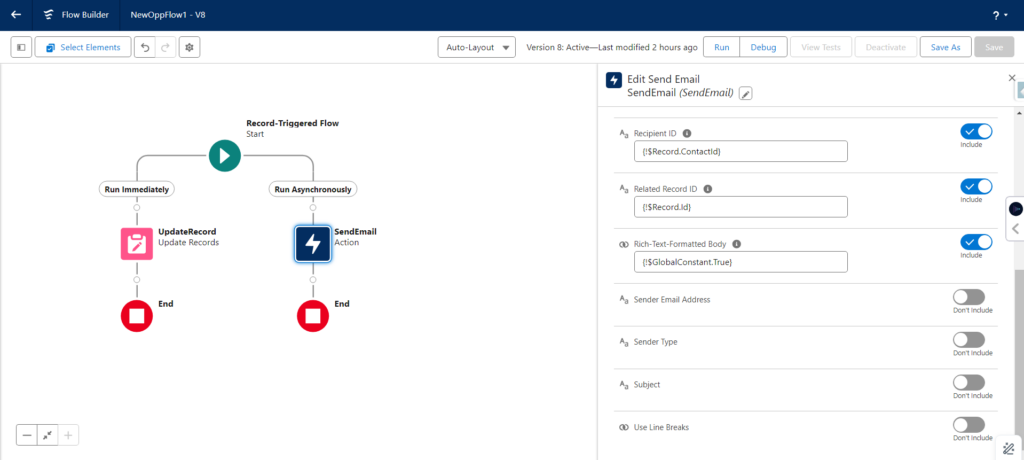Turn off Rich-Text-Formatted Body include toggle
Image resolution: width=1024 pixels, height=460 pixels.
click(x=976, y=242)
